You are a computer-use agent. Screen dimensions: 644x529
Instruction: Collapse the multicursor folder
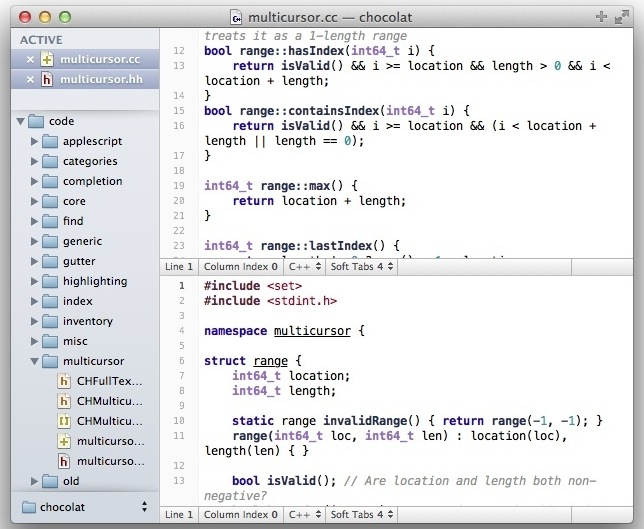click(x=35, y=361)
